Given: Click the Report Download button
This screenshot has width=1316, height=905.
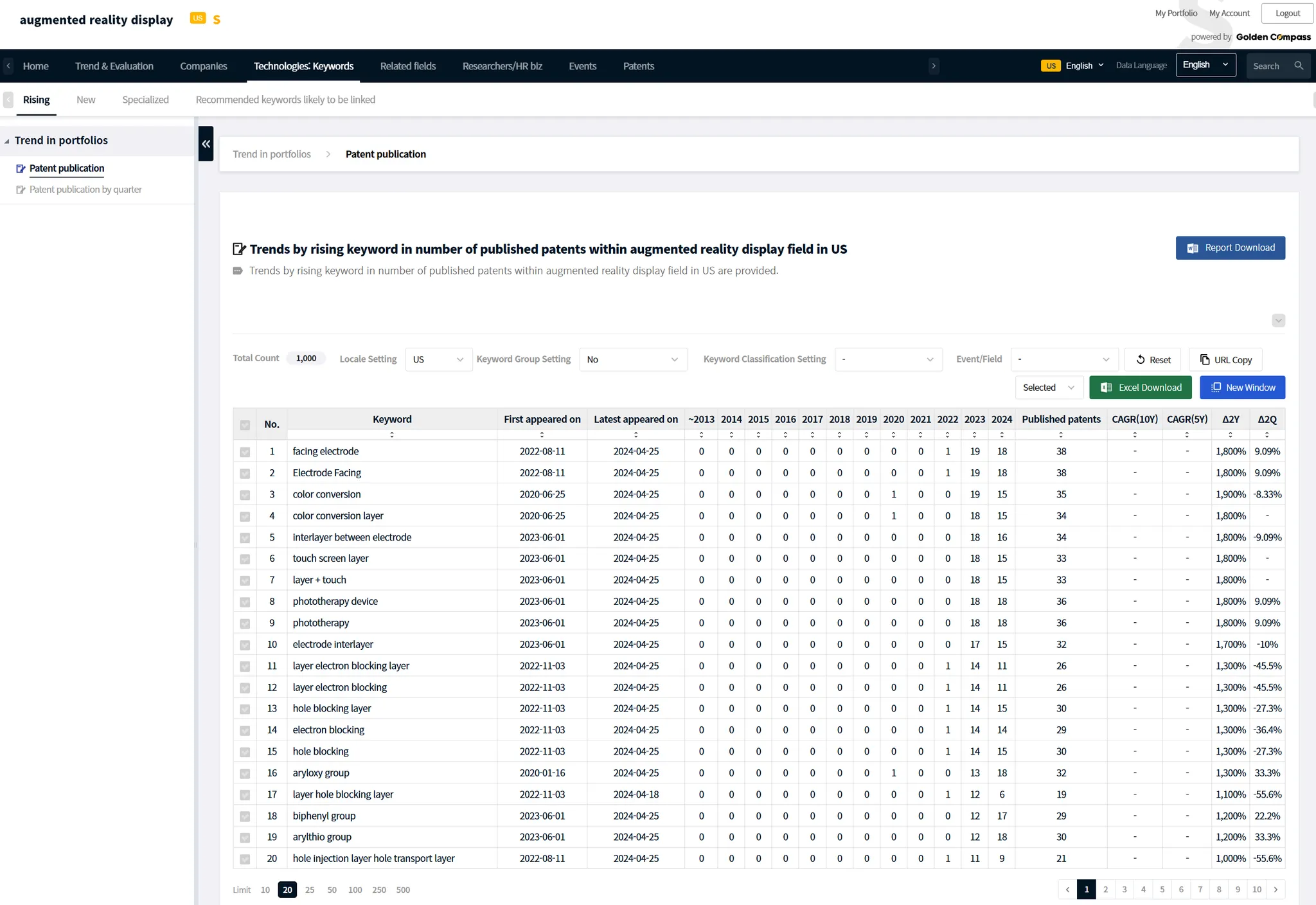Looking at the screenshot, I should point(1230,248).
